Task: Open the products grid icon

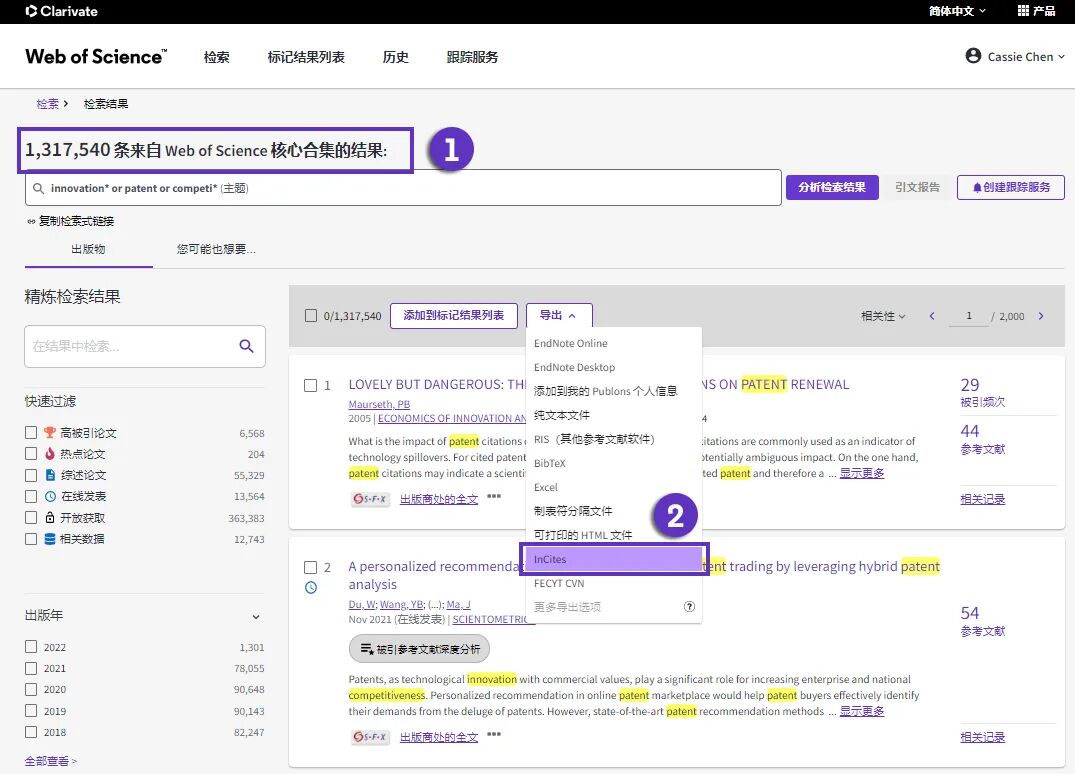Action: 1023,10
